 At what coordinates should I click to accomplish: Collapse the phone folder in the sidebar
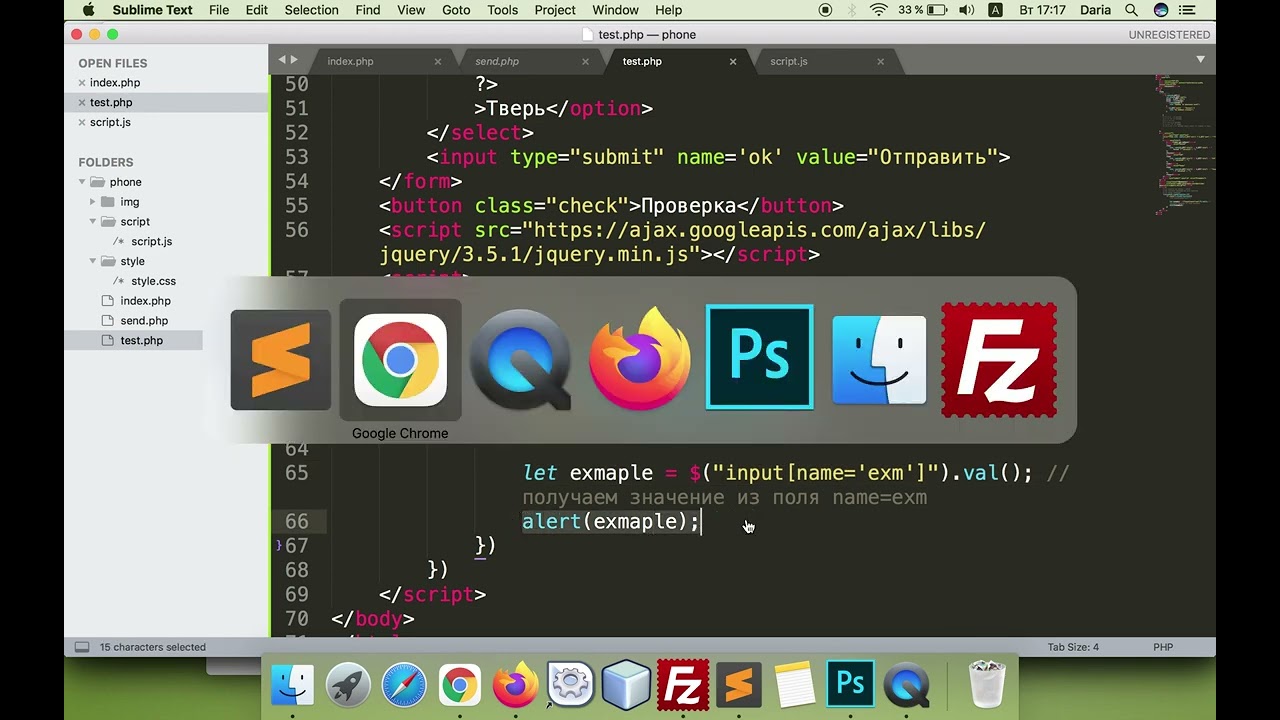[82, 182]
